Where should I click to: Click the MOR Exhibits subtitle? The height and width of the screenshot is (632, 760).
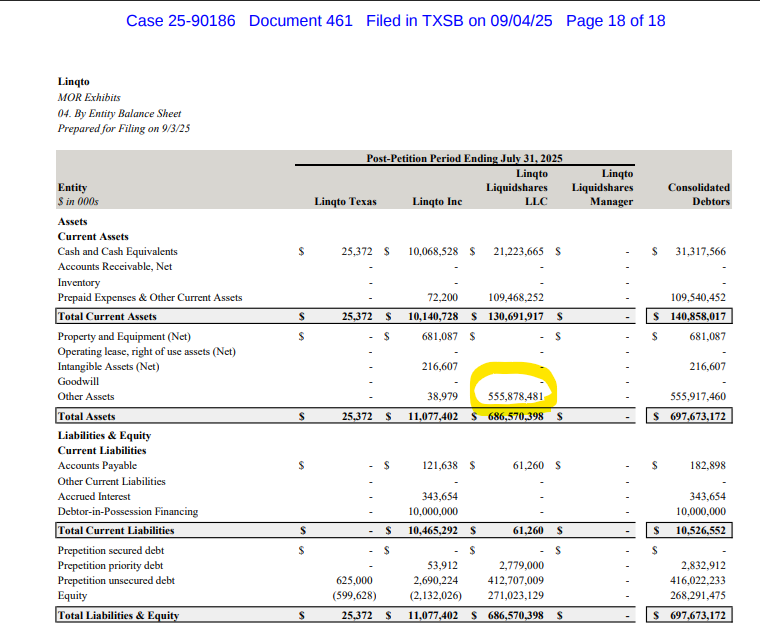[89, 97]
